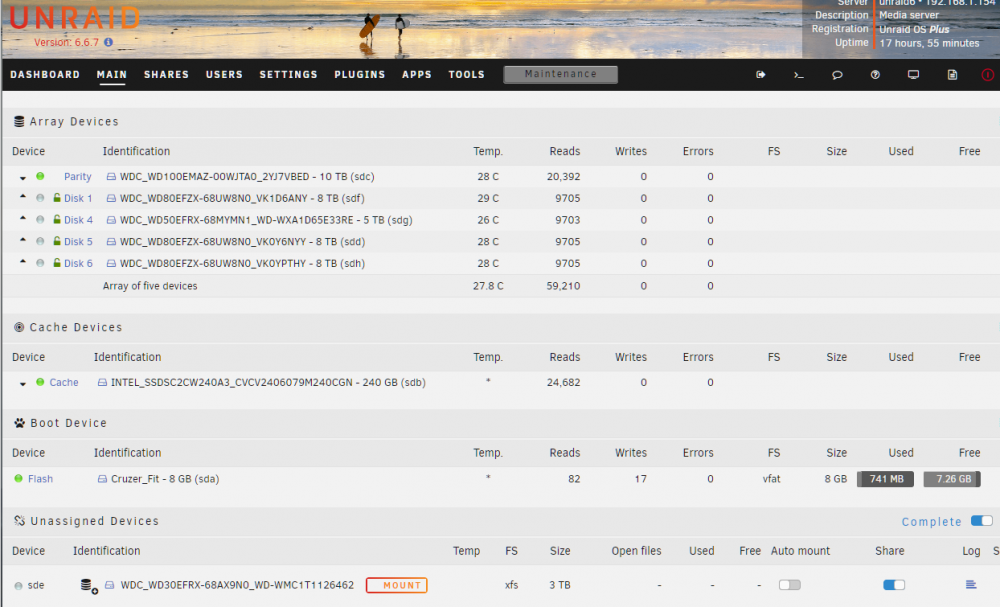Viewport: 1000px width, 607px height.
Task: Select the Main tab
Action: point(112,75)
